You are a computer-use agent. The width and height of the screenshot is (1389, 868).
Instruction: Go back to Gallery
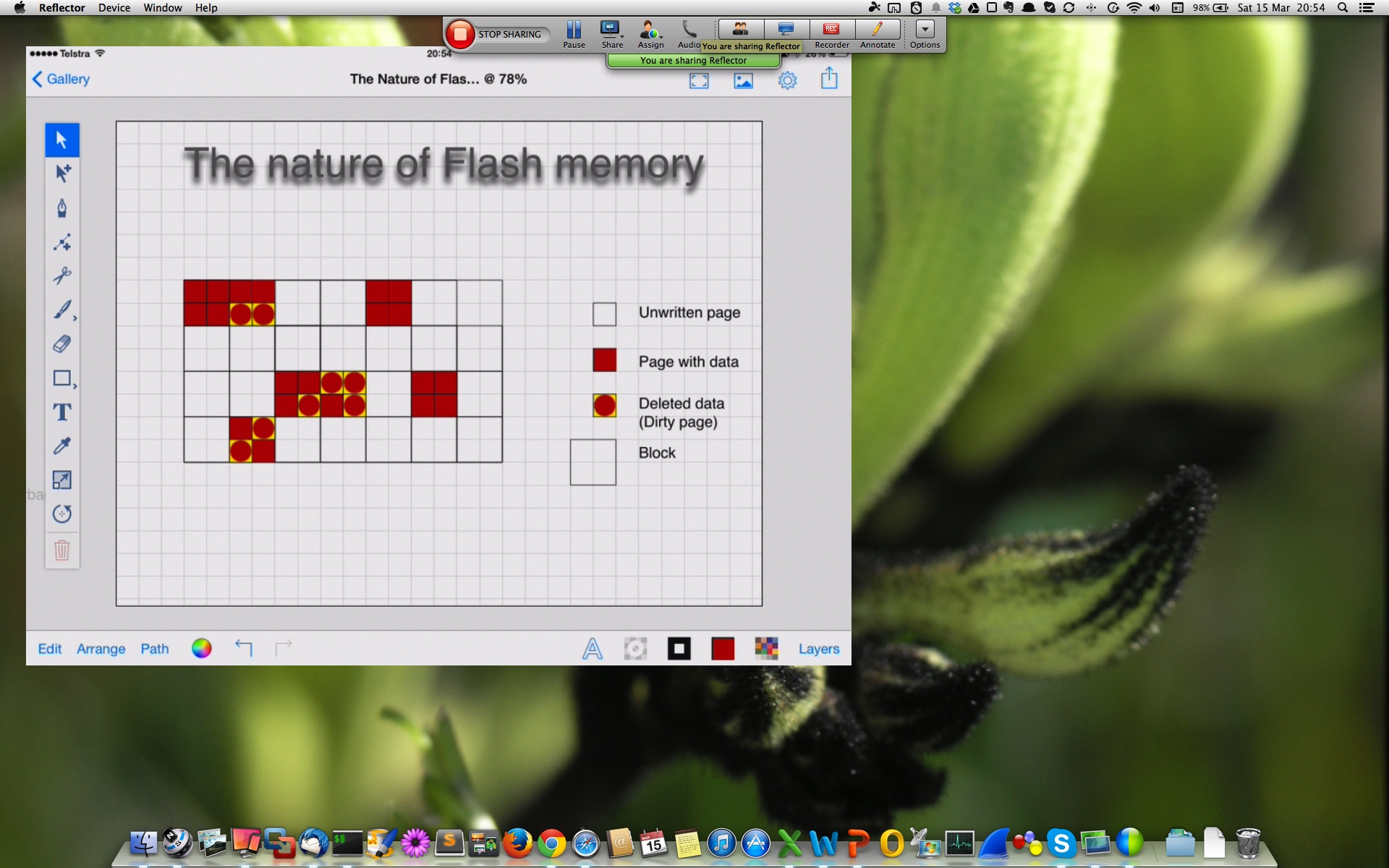click(x=61, y=79)
